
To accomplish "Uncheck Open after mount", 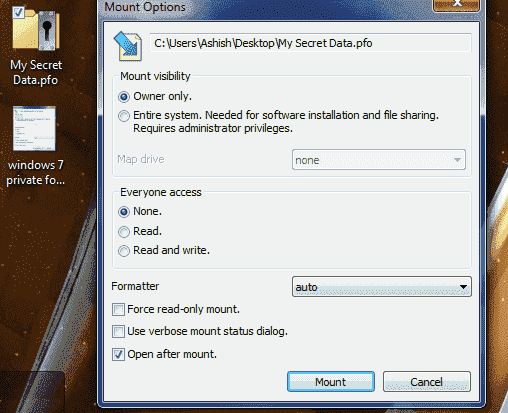I will click(118, 354).
